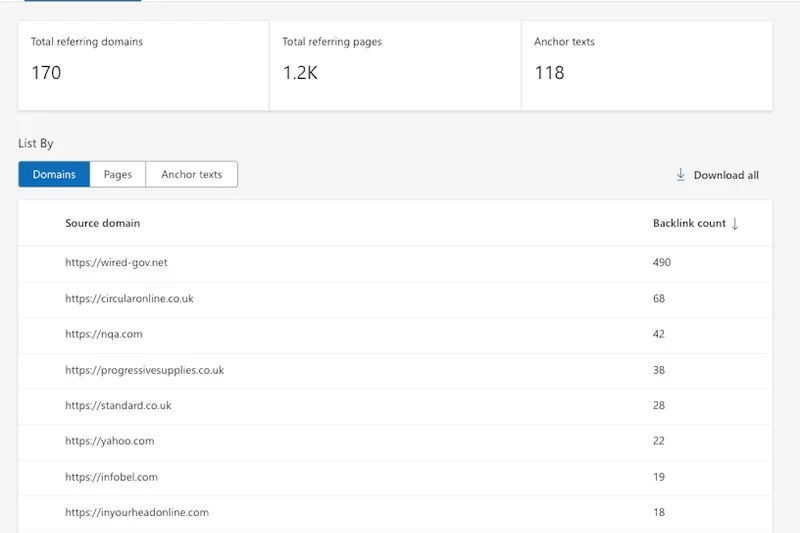
Task: Select the https://circularonline.co.uk row
Action: 395,300
